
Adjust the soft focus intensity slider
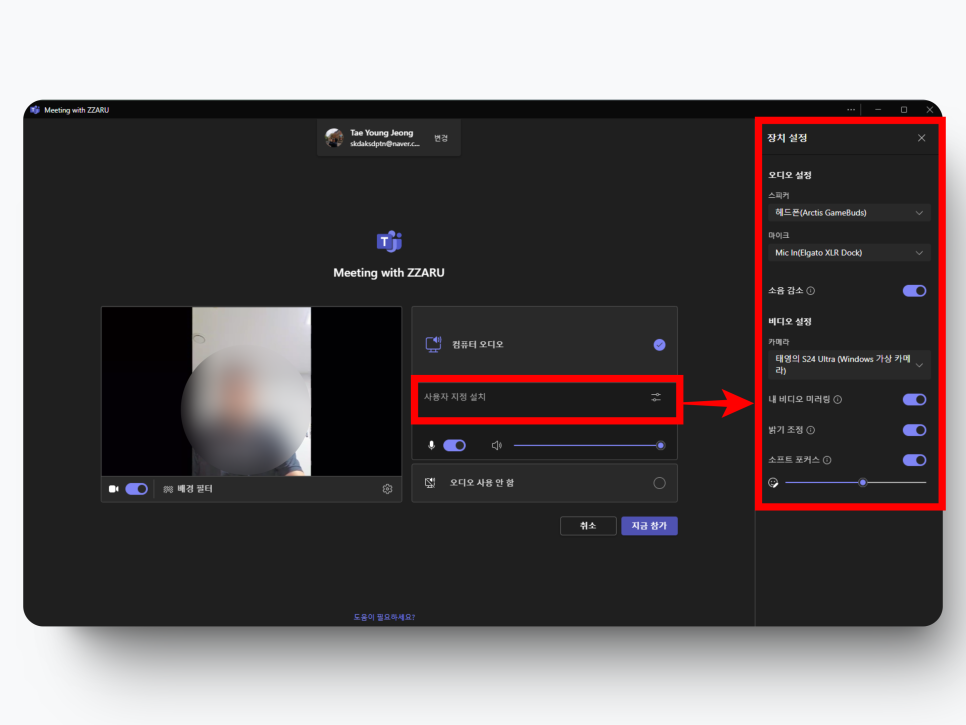click(x=856, y=483)
